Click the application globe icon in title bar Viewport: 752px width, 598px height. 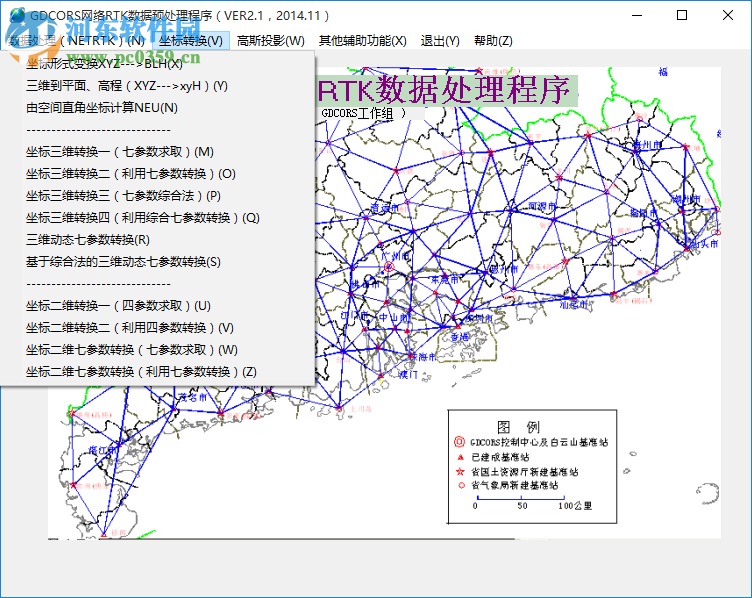(x=17, y=15)
